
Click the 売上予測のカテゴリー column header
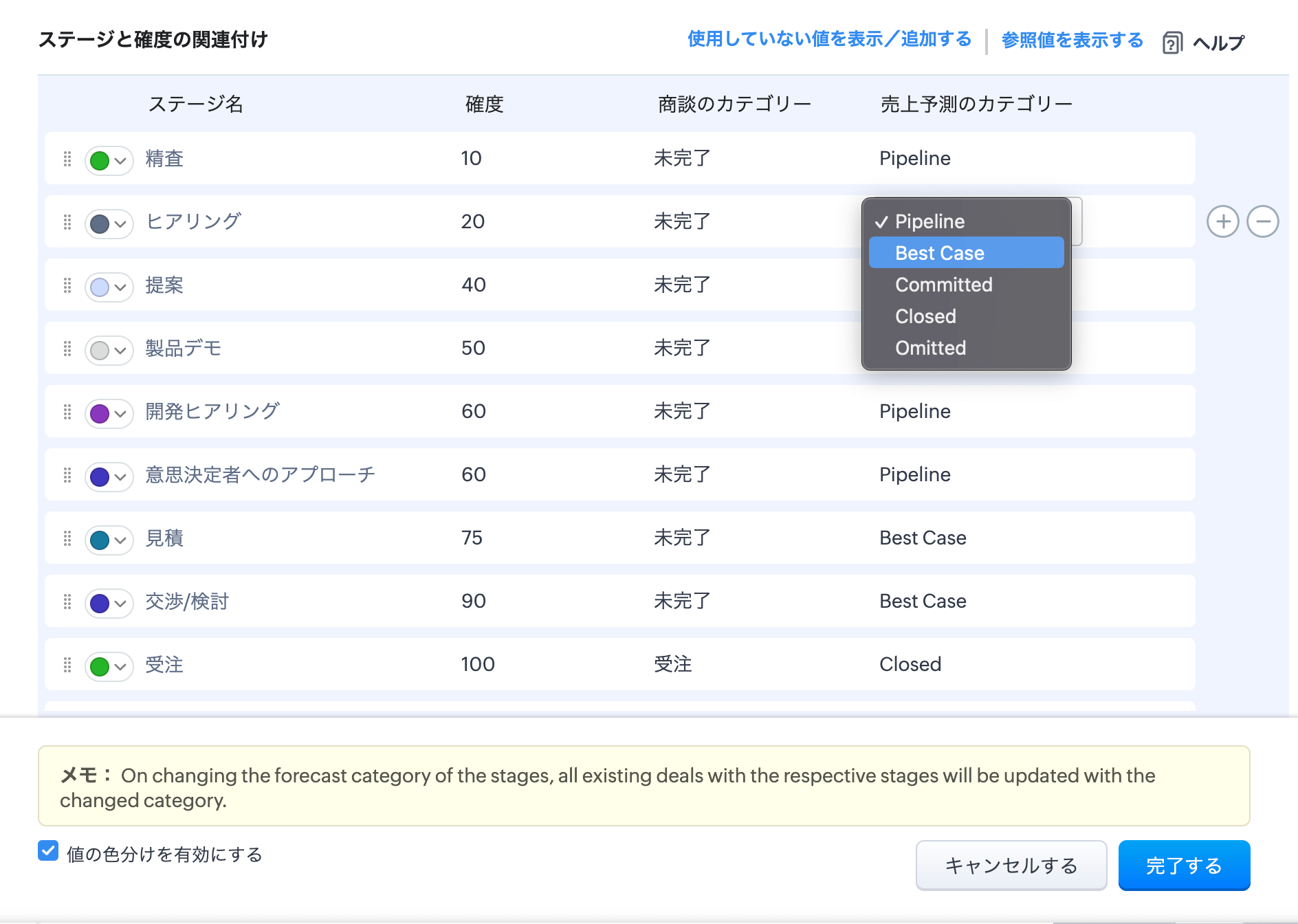pyautogui.click(x=976, y=104)
